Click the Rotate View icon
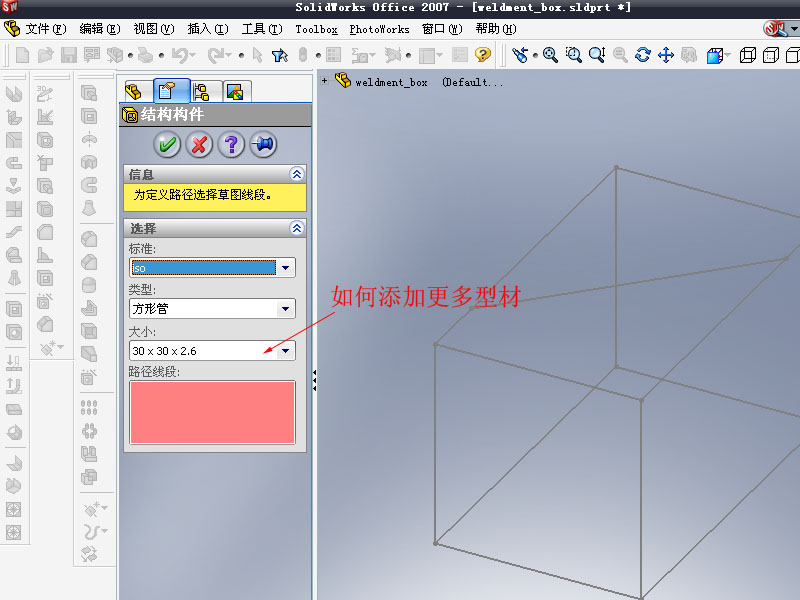This screenshot has width=800, height=600. tap(643, 55)
